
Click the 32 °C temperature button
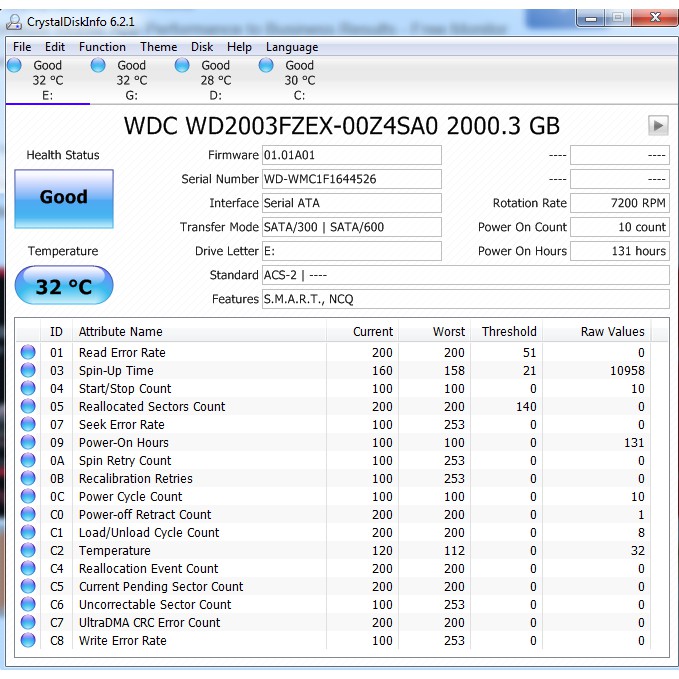64,287
